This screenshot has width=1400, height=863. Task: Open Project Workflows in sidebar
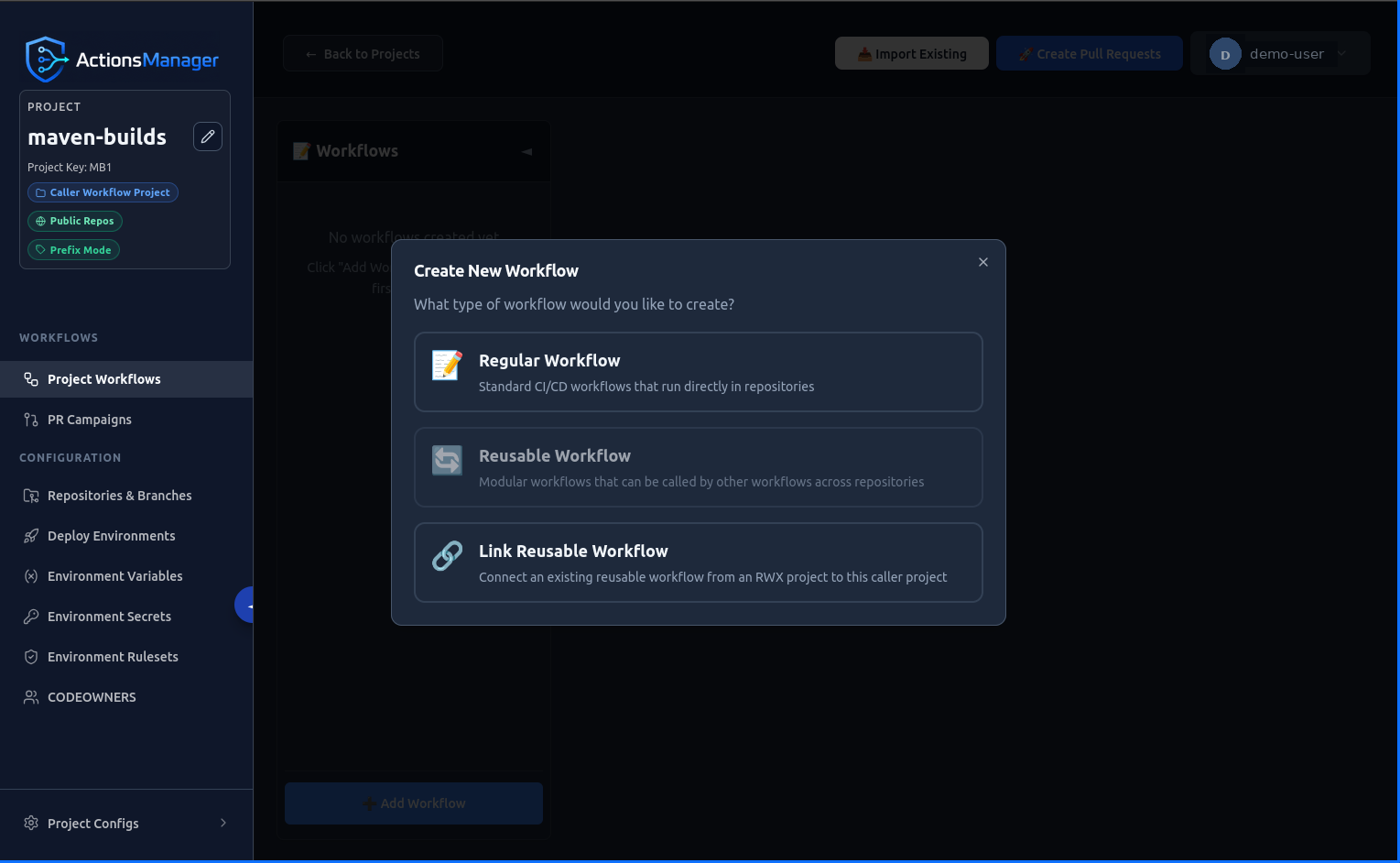pyautogui.click(x=126, y=379)
